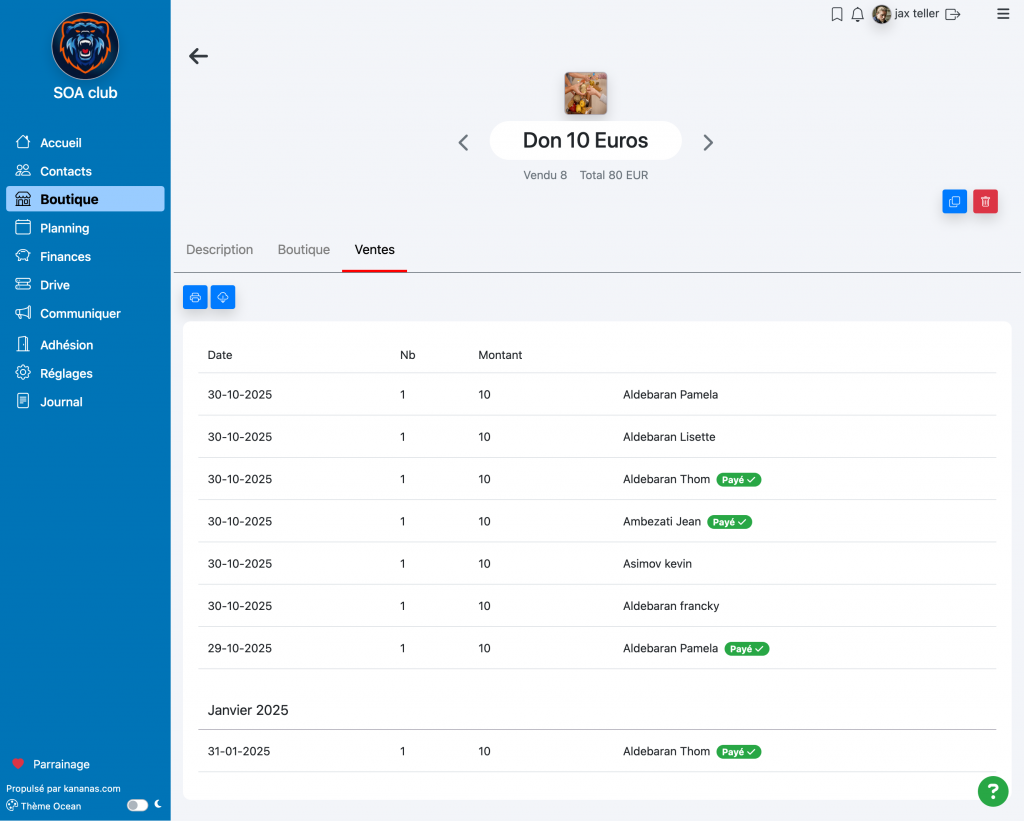This screenshot has width=1024, height=821.
Task: Click the bookmark icon in top bar
Action: [837, 14]
